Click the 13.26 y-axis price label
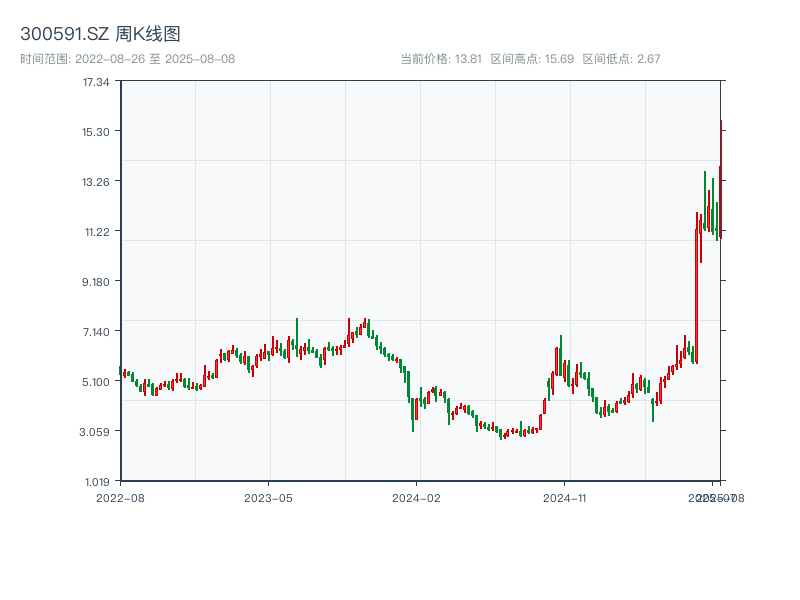Image resolution: width=800 pixels, height=600 pixels. (x=96, y=182)
